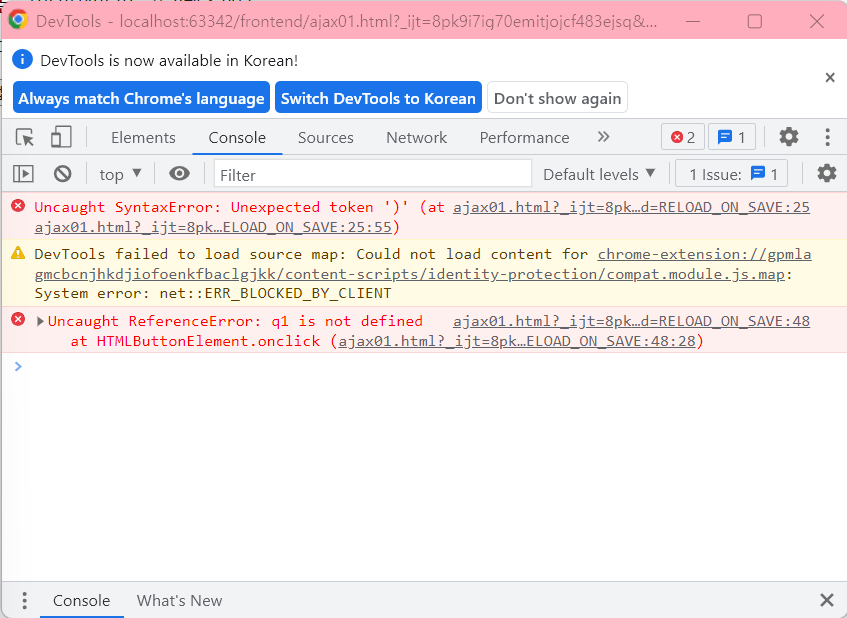Click Switch DevTools to Korean button

tap(378, 98)
